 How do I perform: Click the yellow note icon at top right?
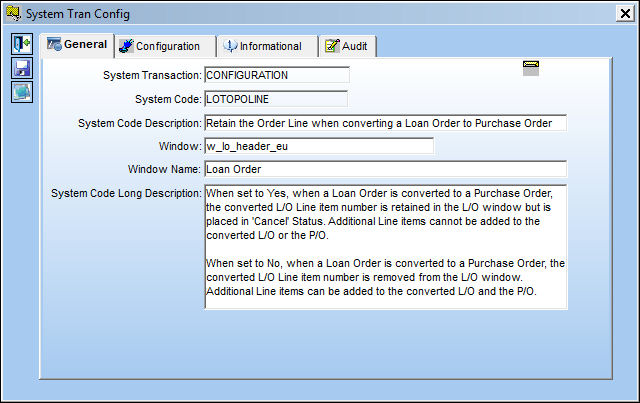click(531, 68)
